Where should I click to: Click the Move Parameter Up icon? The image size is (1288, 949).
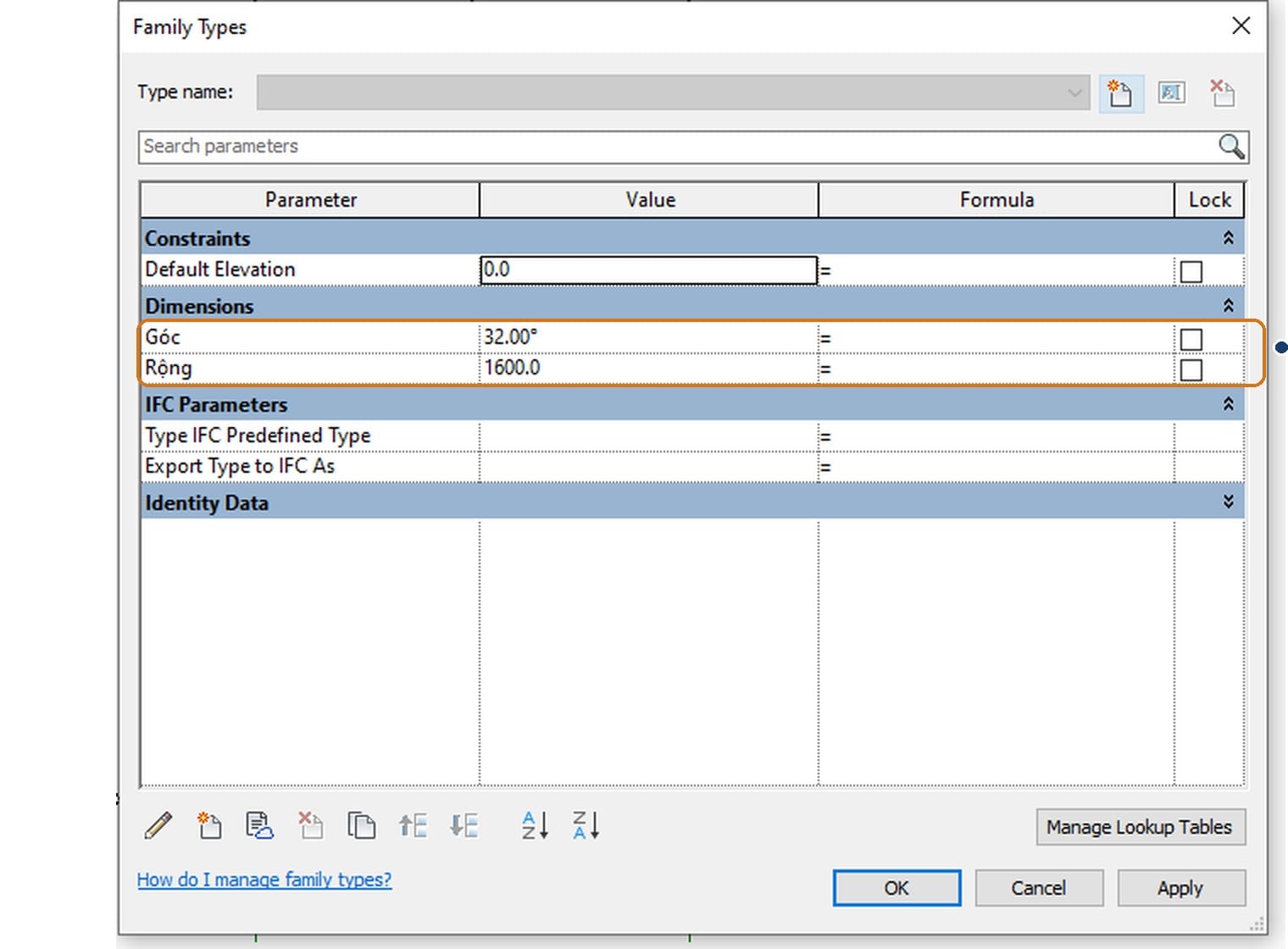413,824
